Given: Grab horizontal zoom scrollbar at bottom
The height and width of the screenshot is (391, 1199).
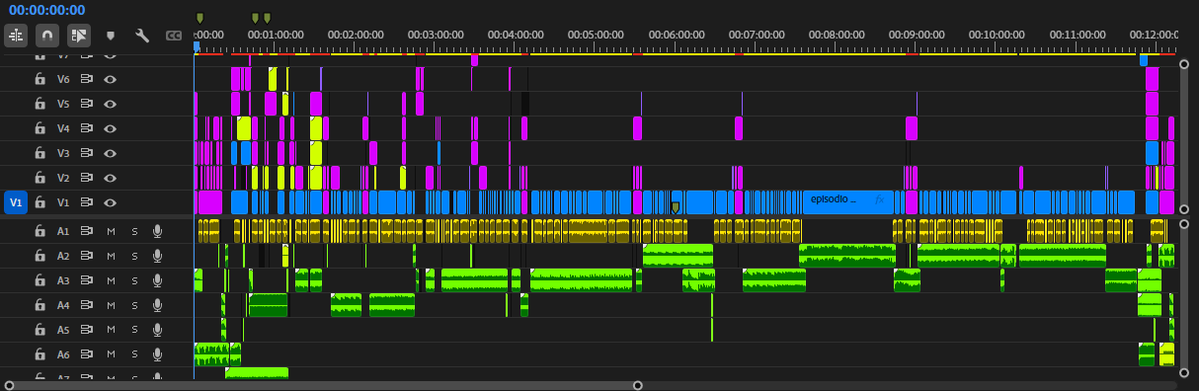Looking at the screenshot, I should click(x=323, y=385).
